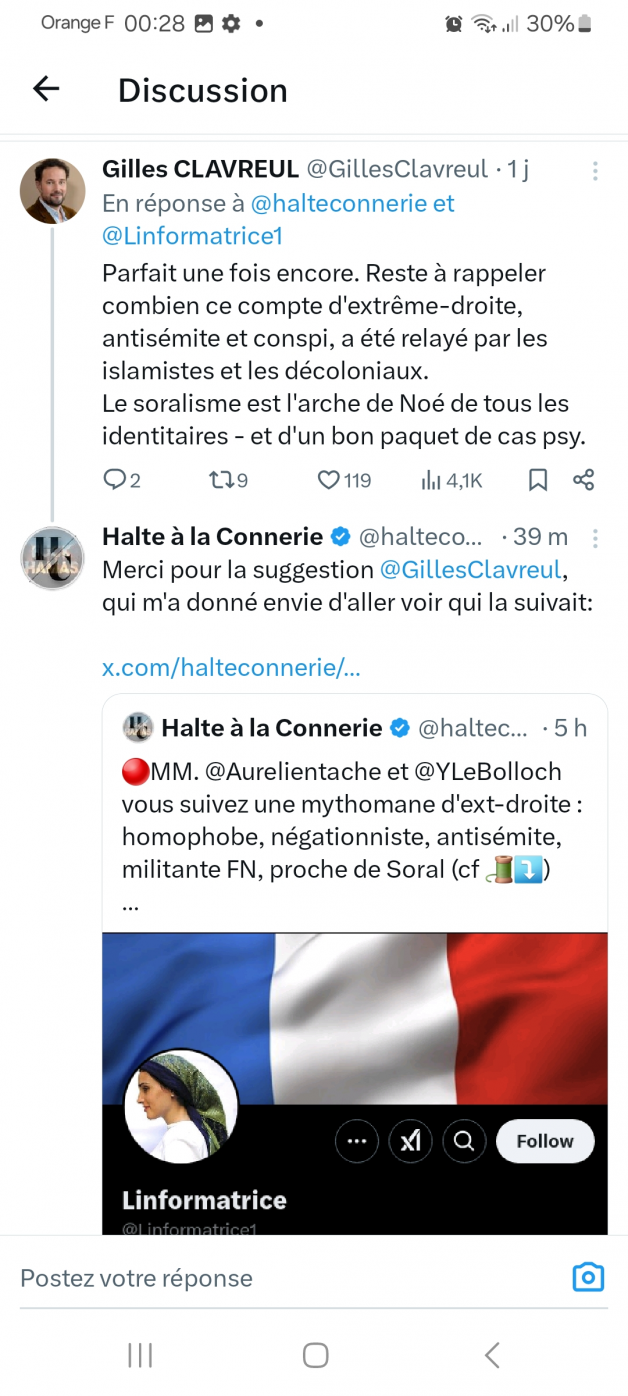Like the tweet with 119 hearts

tap(329, 480)
